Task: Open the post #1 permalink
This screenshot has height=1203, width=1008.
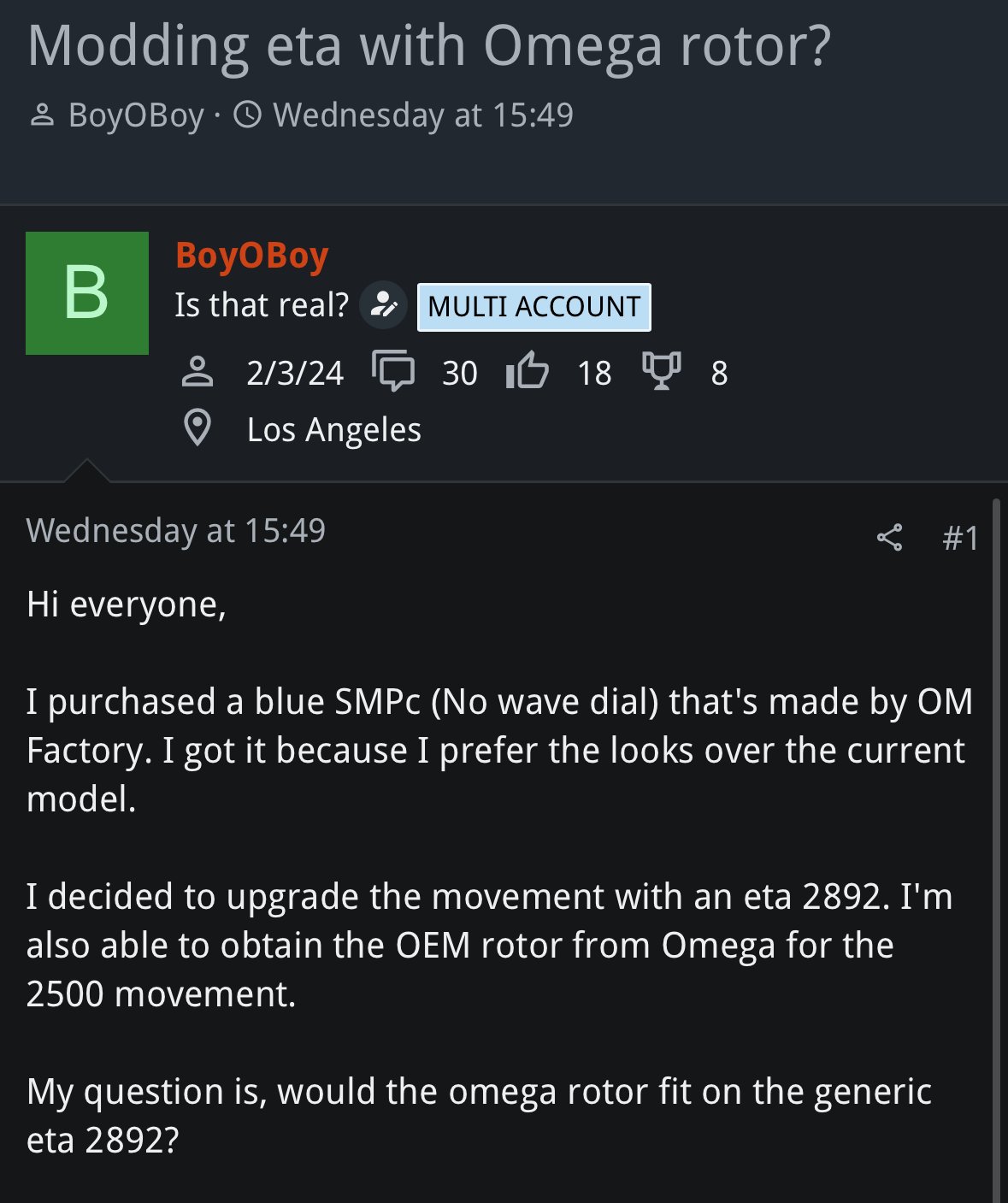Action: pos(960,538)
